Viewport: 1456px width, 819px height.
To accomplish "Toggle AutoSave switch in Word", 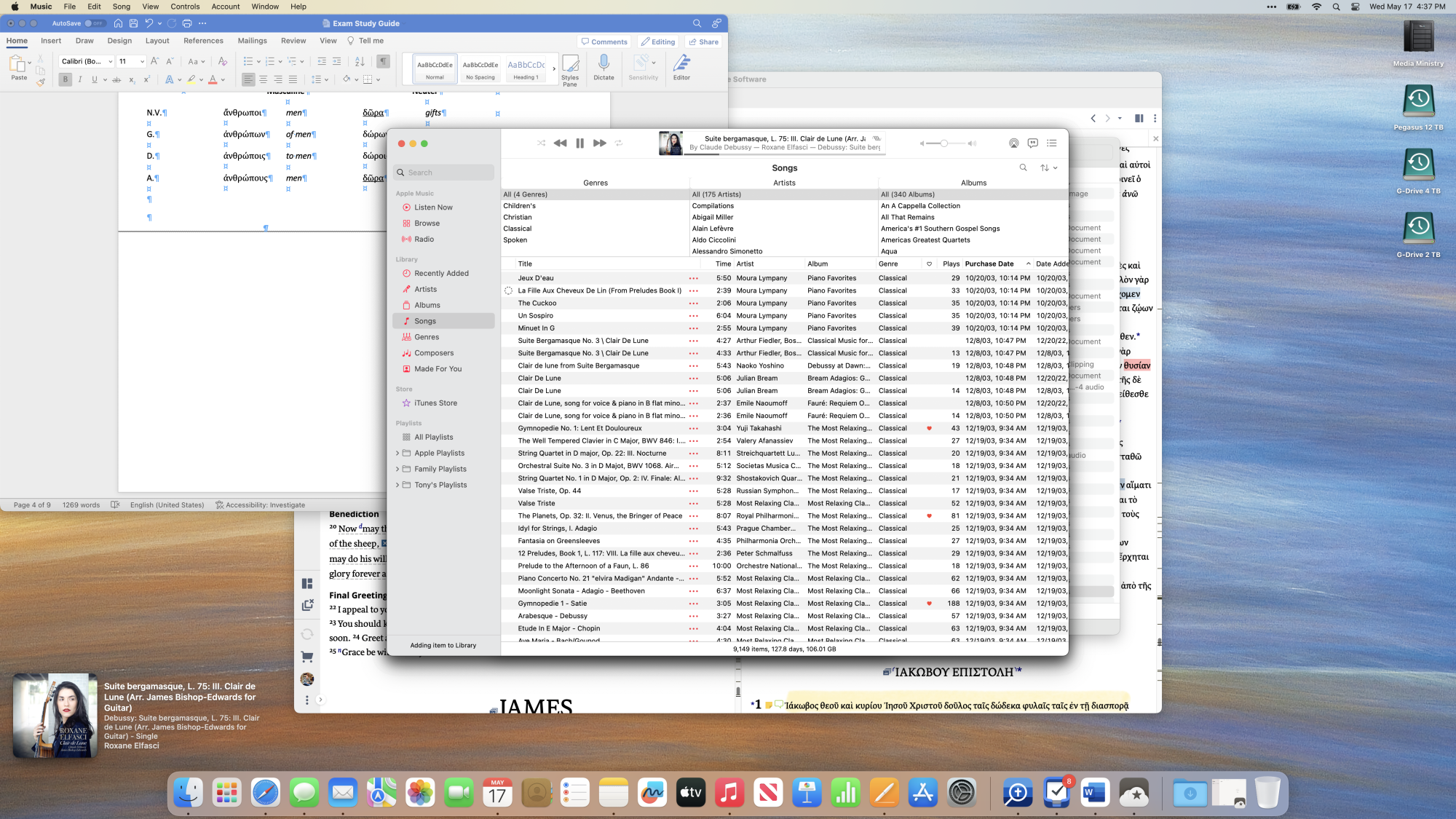I will pos(95,23).
